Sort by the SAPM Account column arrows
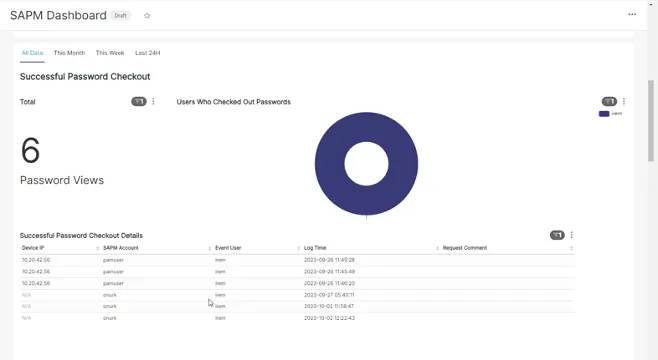 [209, 248]
